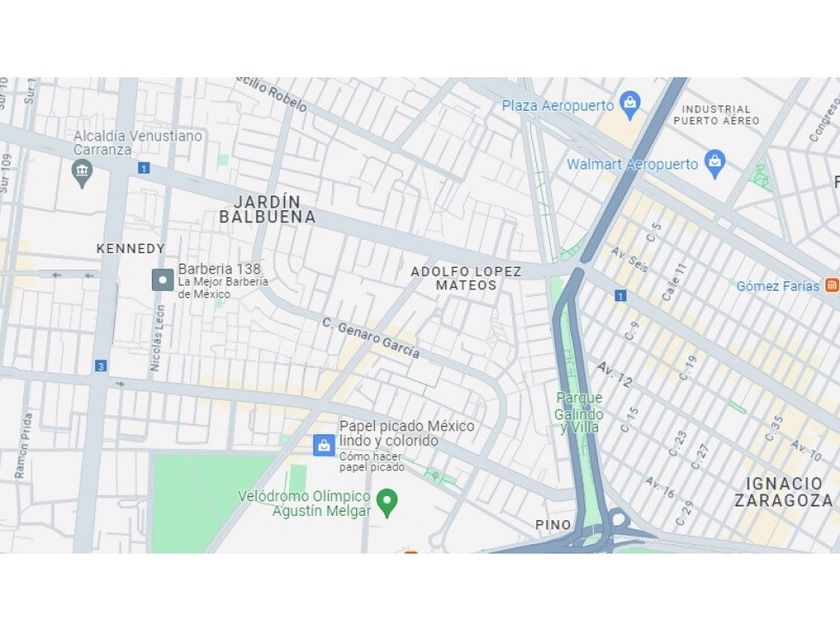Click the Ignacio Zaragoza neighborhood label
840x630 pixels.
(x=784, y=492)
